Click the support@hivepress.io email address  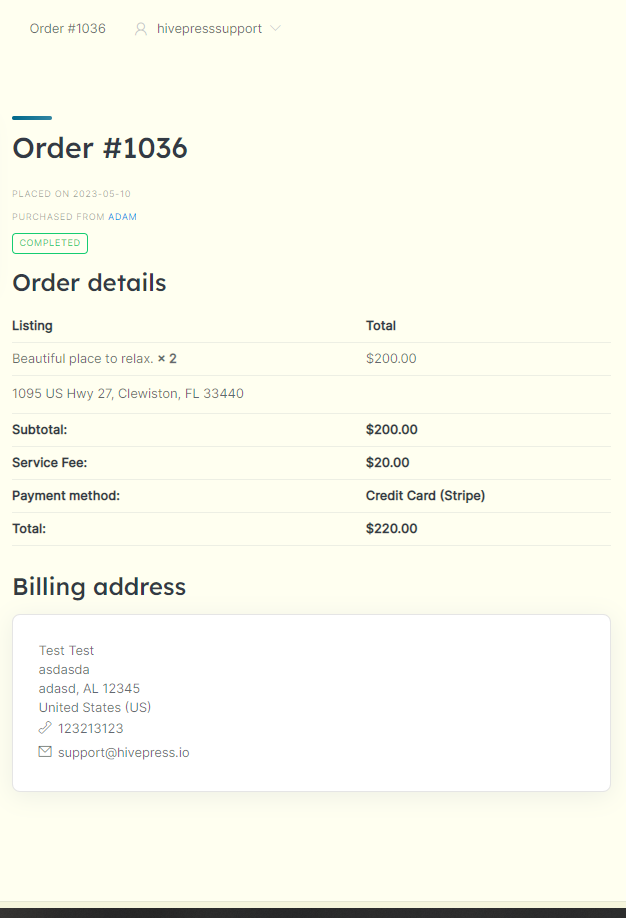click(124, 752)
